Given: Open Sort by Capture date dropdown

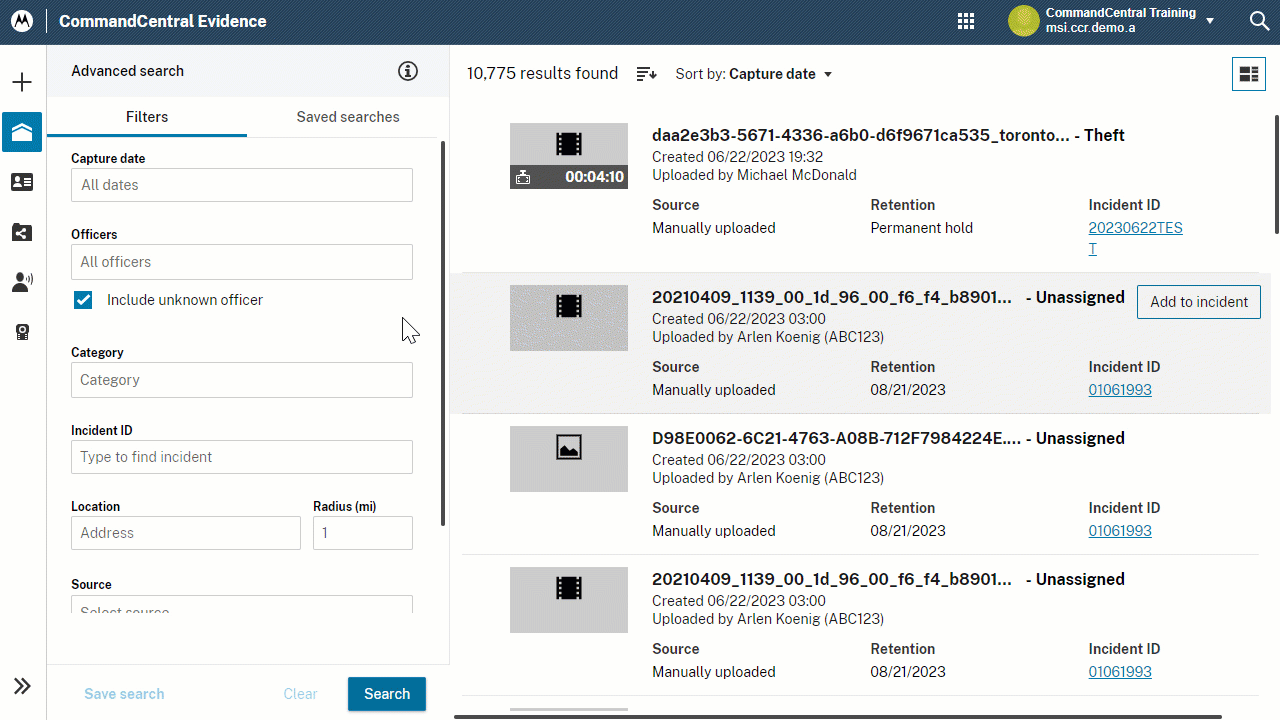Looking at the screenshot, I should pos(754,74).
